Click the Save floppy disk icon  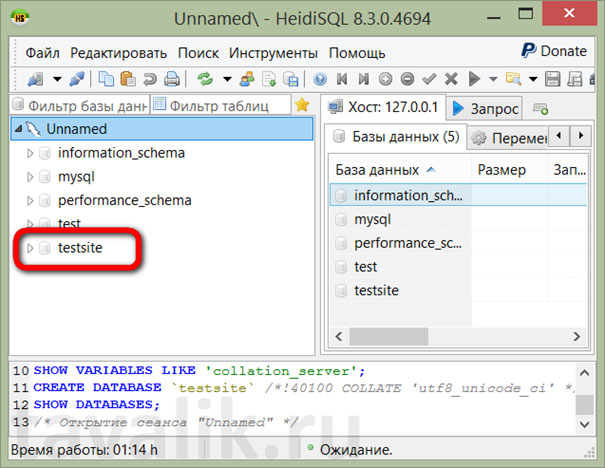[553, 79]
